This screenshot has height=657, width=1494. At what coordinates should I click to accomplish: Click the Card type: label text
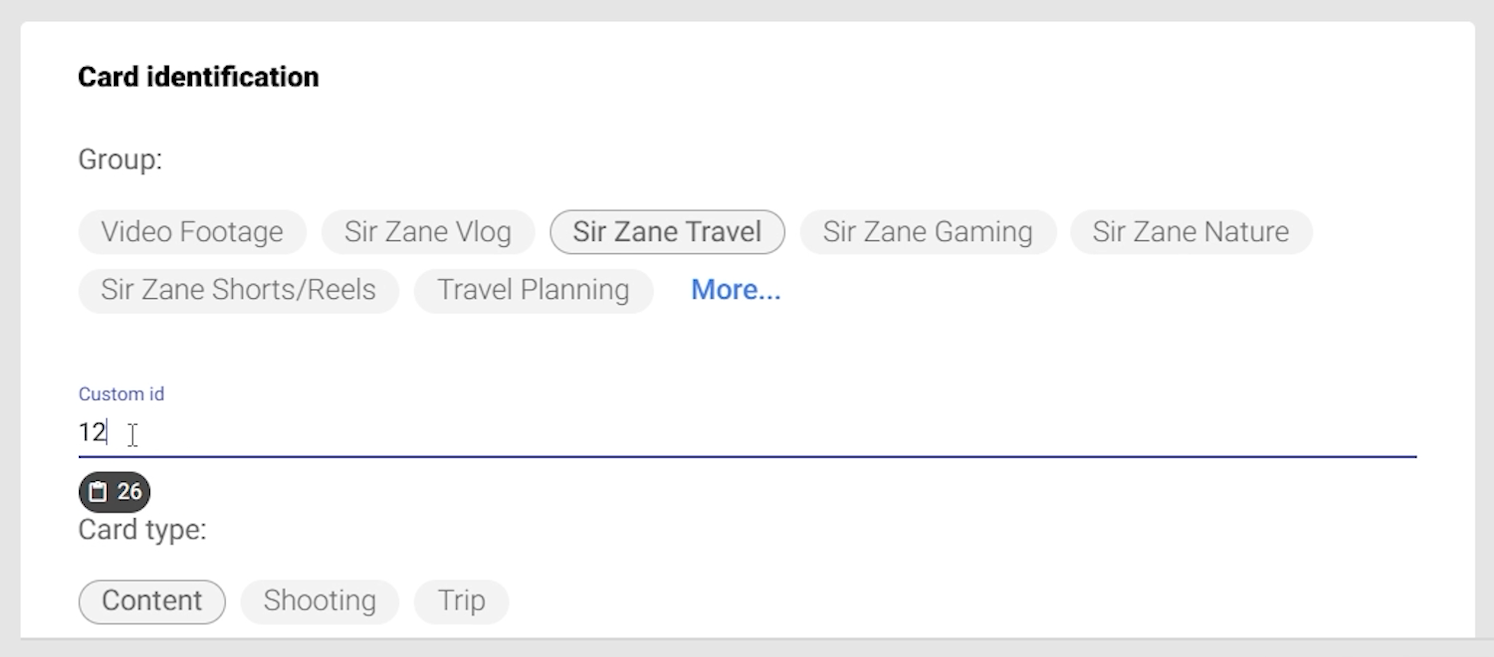pos(142,530)
